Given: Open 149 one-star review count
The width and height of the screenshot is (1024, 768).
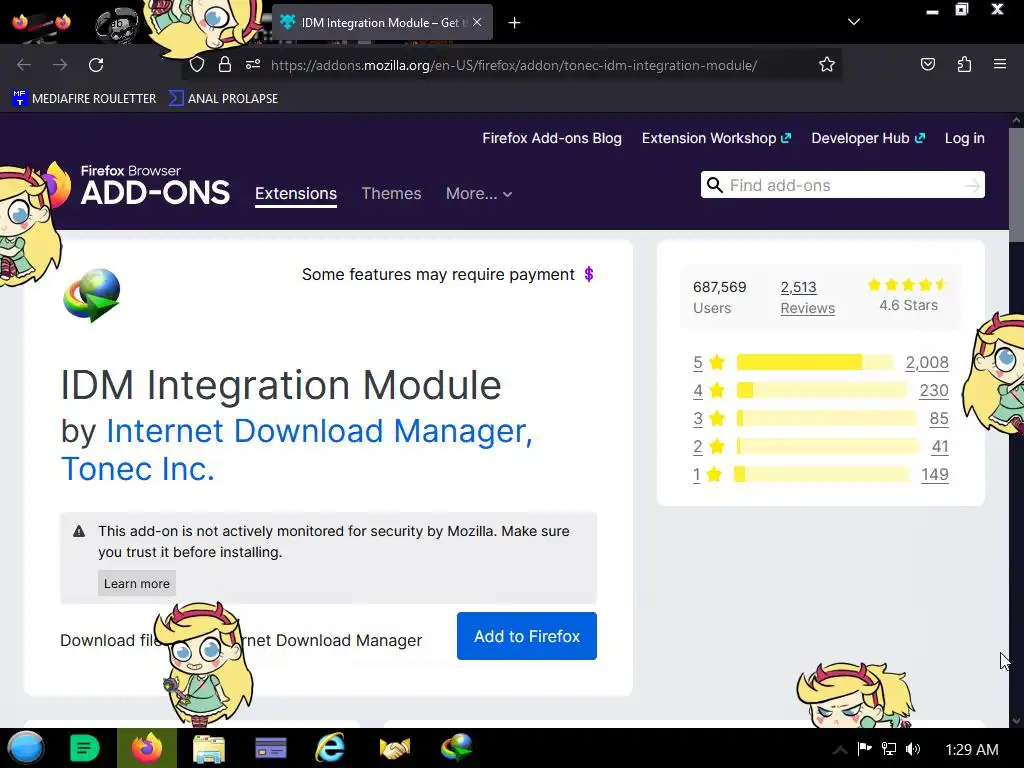Looking at the screenshot, I should pyautogui.click(x=935, y=475).
